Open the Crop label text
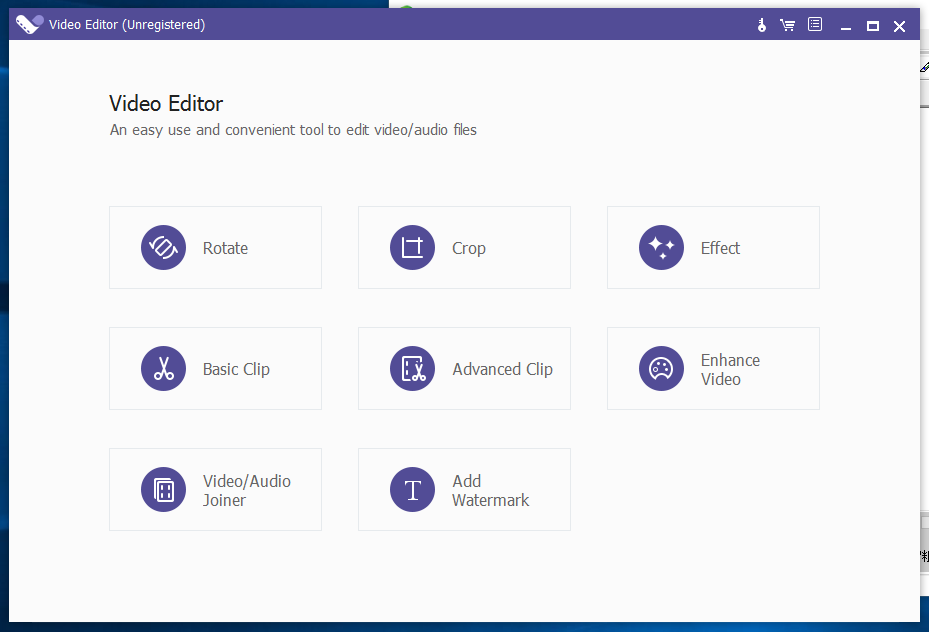929x632 pixels. pos(469,248)
